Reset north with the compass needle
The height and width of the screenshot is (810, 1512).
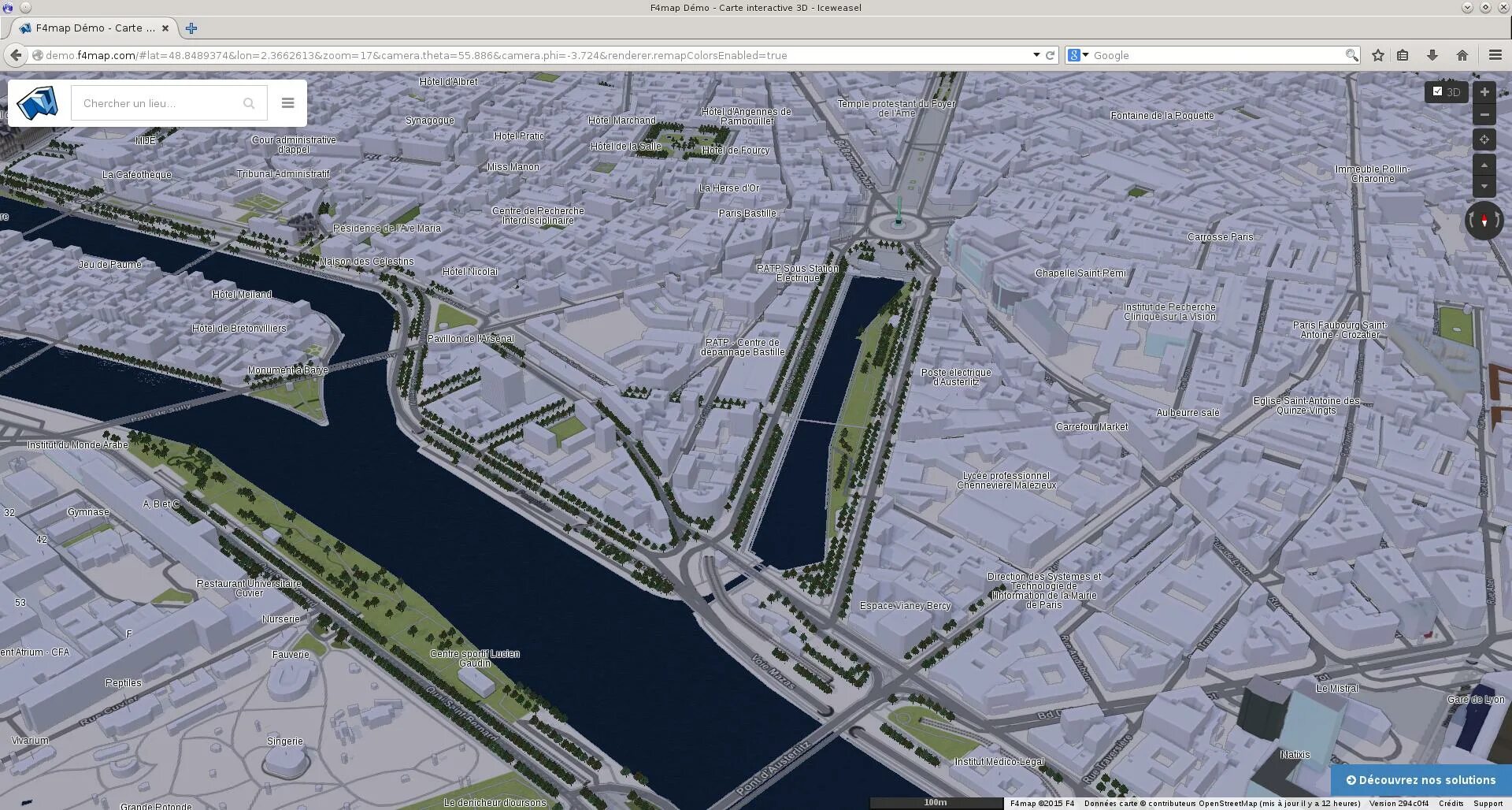[1484, 221]
